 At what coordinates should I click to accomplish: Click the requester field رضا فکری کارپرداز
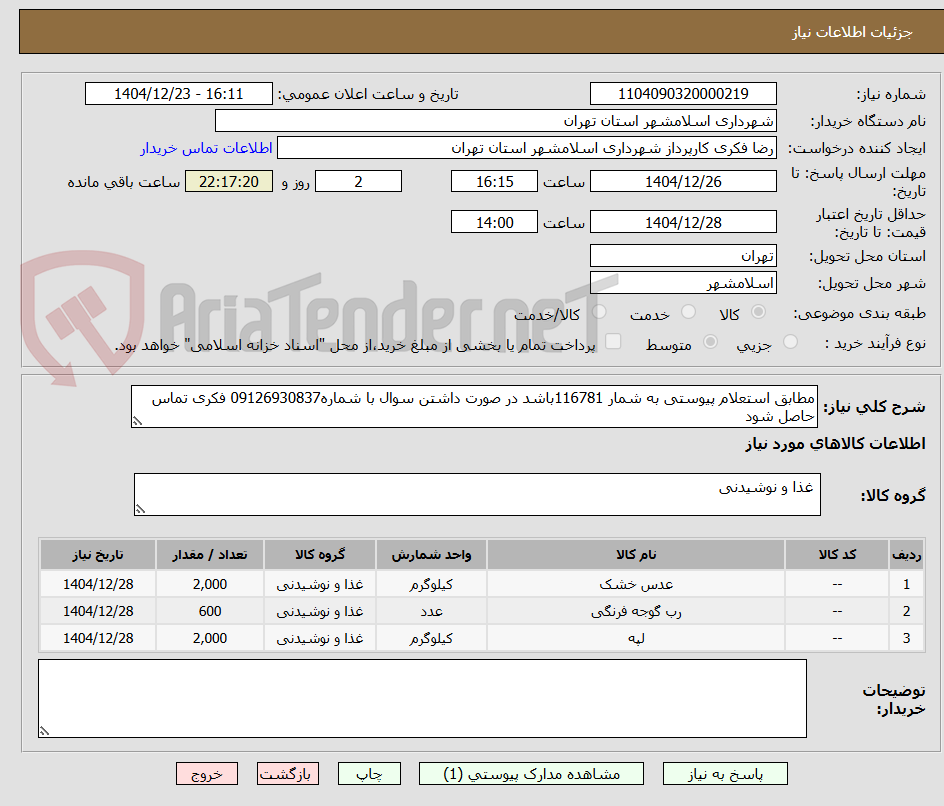pos(527,148)
